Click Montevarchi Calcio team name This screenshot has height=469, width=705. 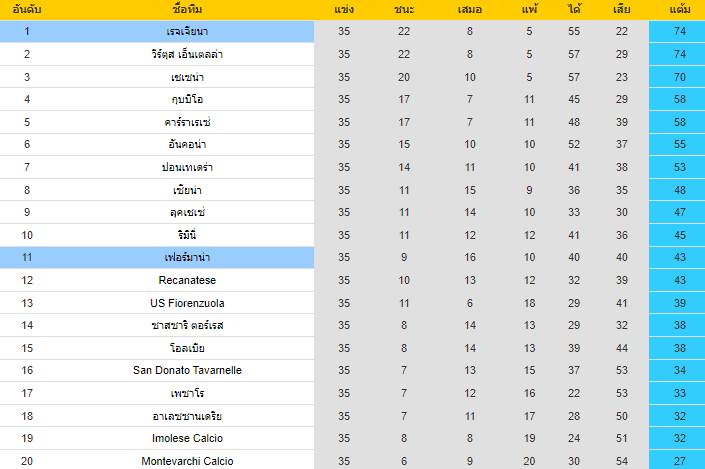click(187, 460)
